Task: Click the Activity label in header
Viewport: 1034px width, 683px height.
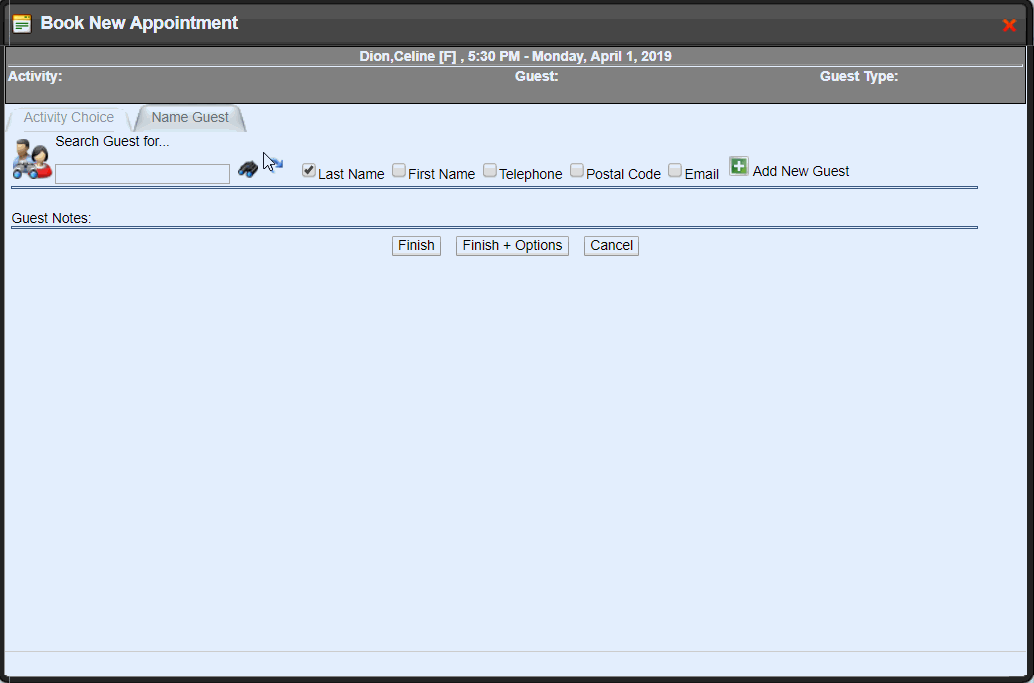Action: pos(35,76)
